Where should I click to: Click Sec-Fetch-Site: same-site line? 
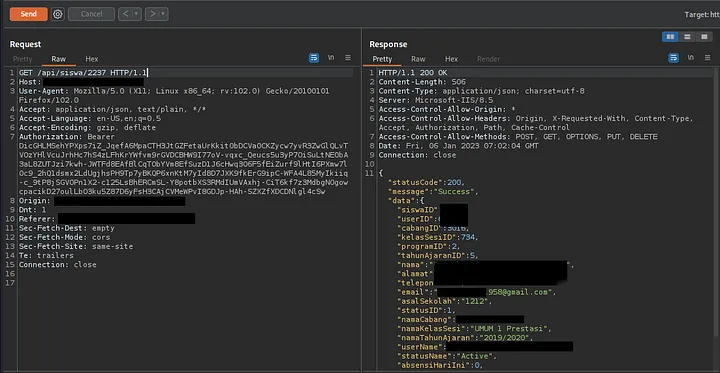tap(76, 247)
